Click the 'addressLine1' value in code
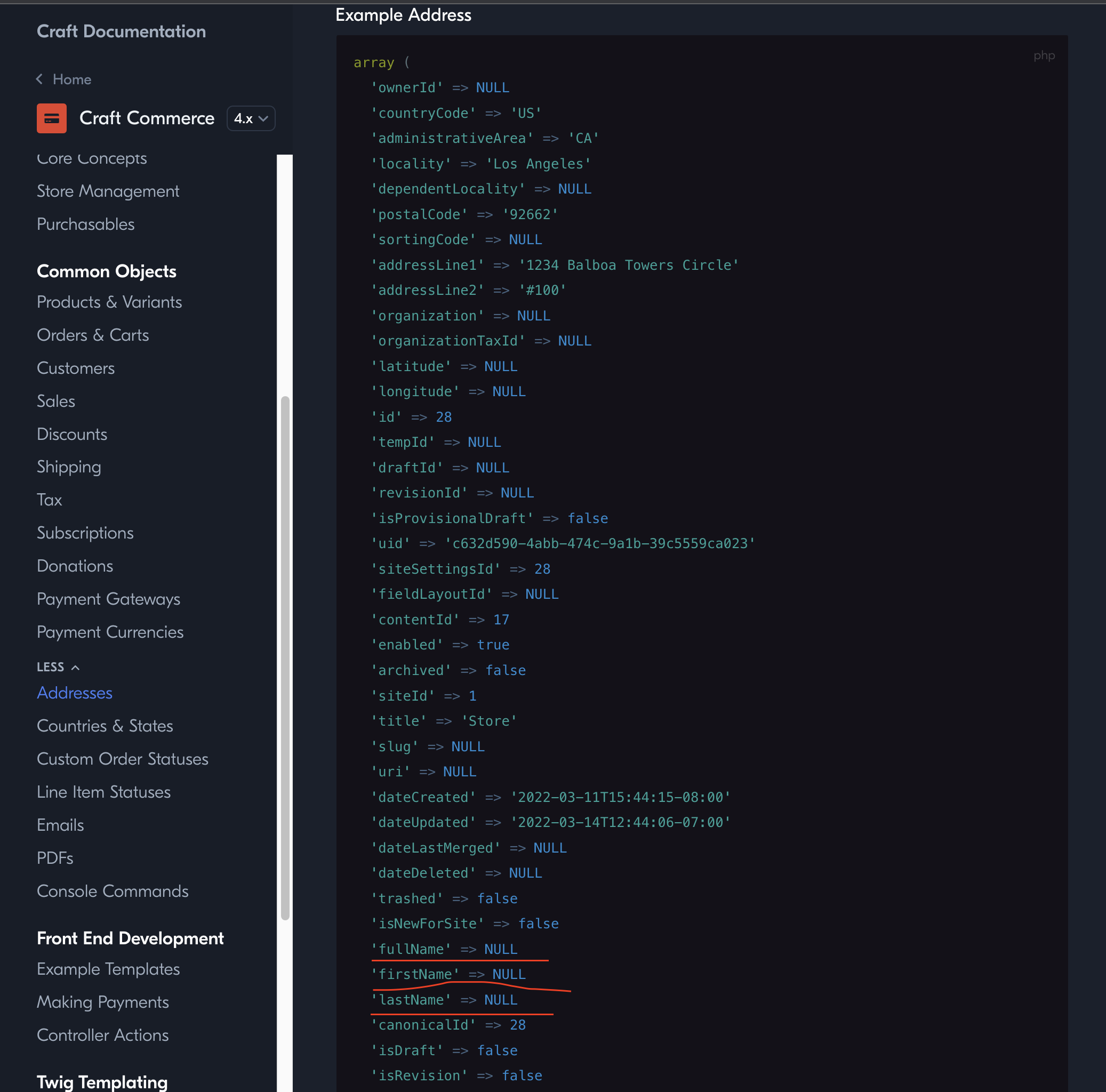The image size is (1106, 1092). (x=629, y=266)
